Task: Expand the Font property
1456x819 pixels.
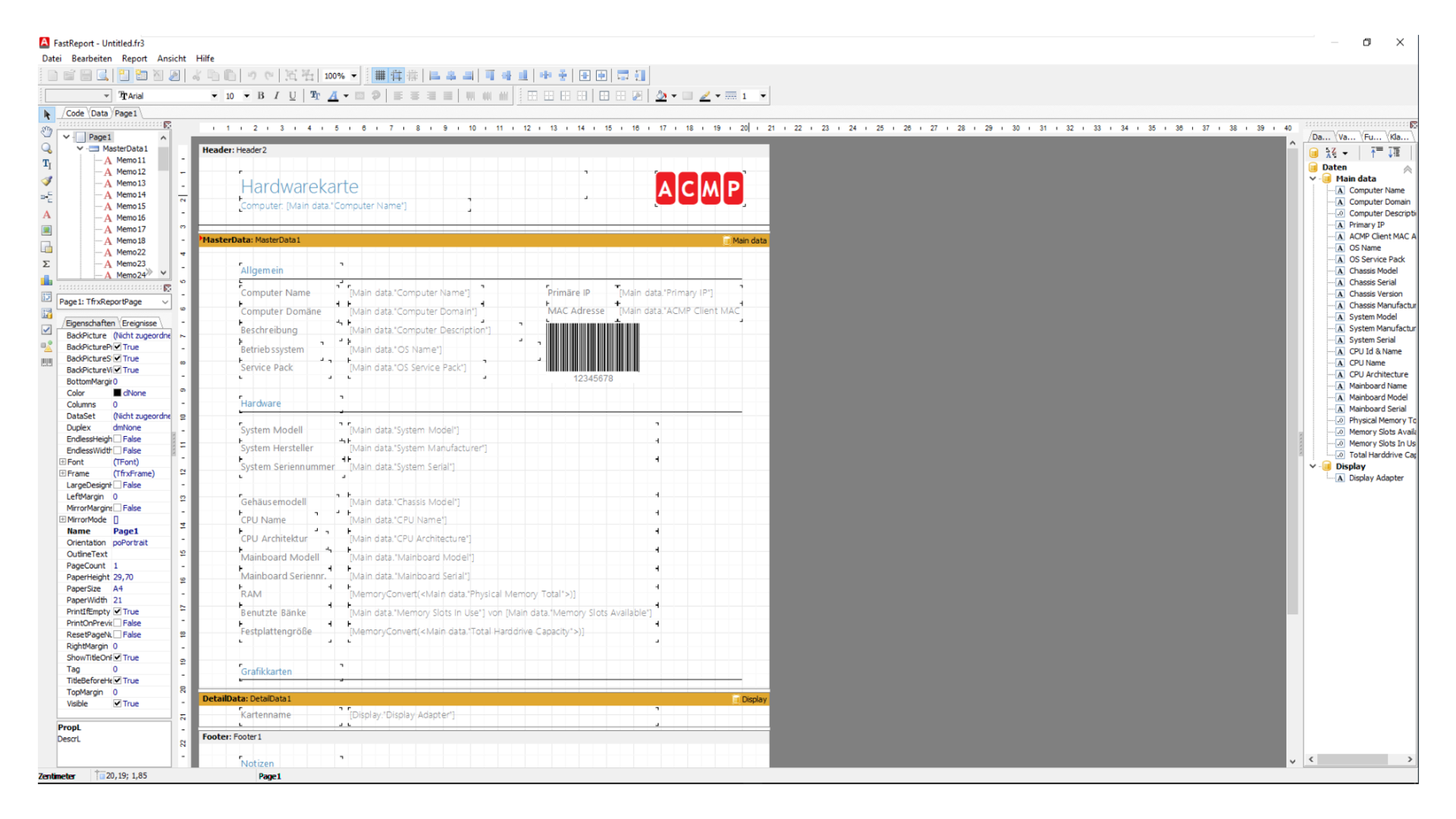Action: click(x=63, y=462)
